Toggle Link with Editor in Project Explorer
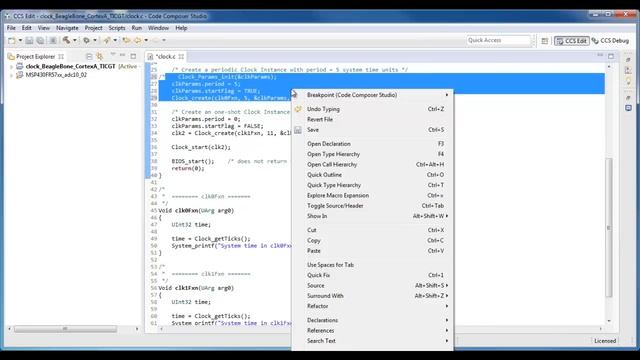 (x=100, y=56)
